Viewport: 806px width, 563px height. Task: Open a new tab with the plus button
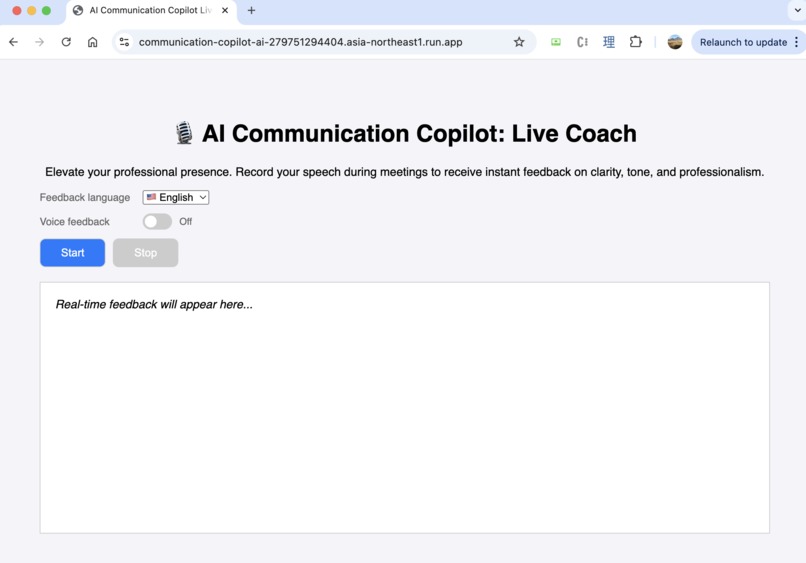(251, 10)
